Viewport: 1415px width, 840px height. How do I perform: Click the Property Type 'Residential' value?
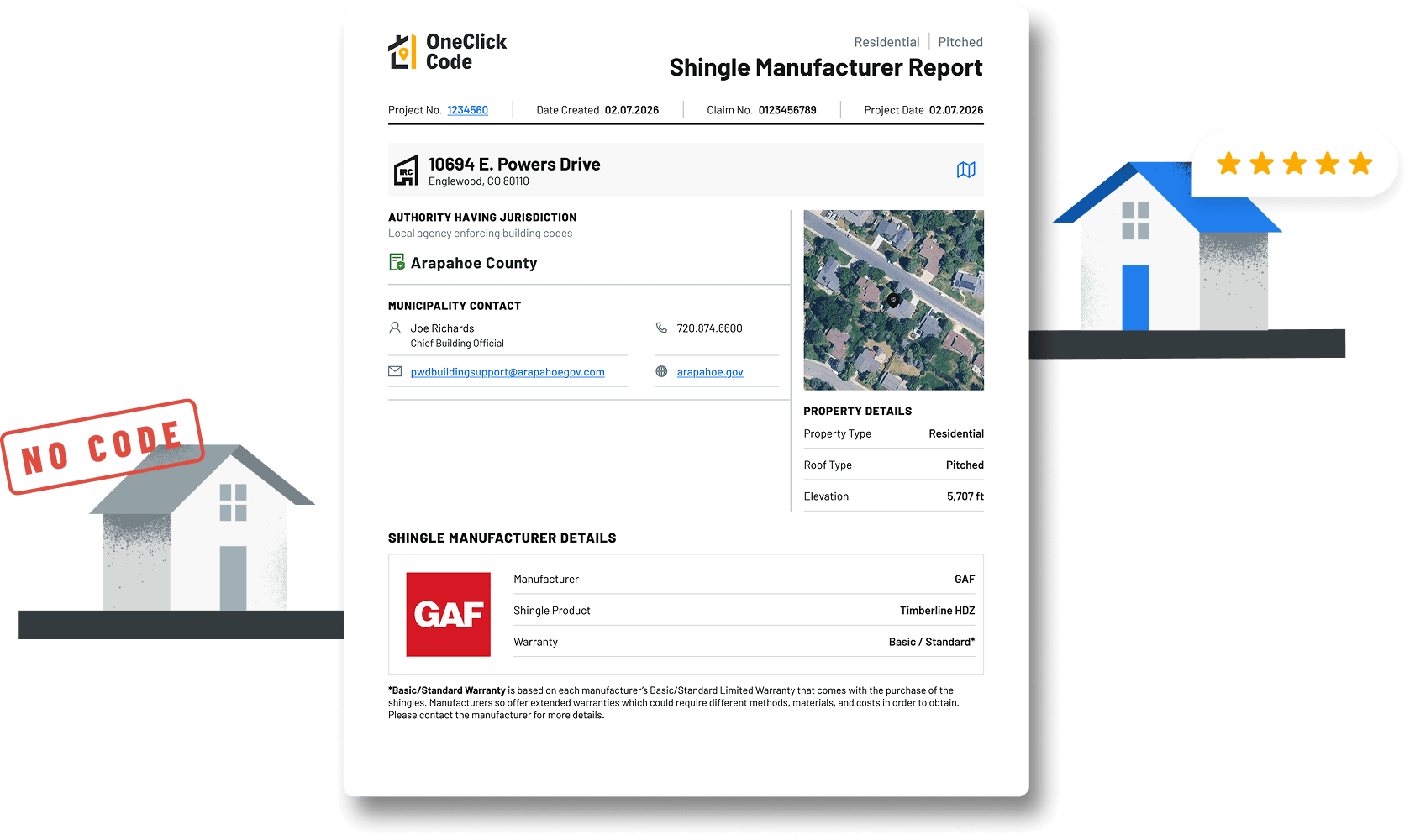956,433
